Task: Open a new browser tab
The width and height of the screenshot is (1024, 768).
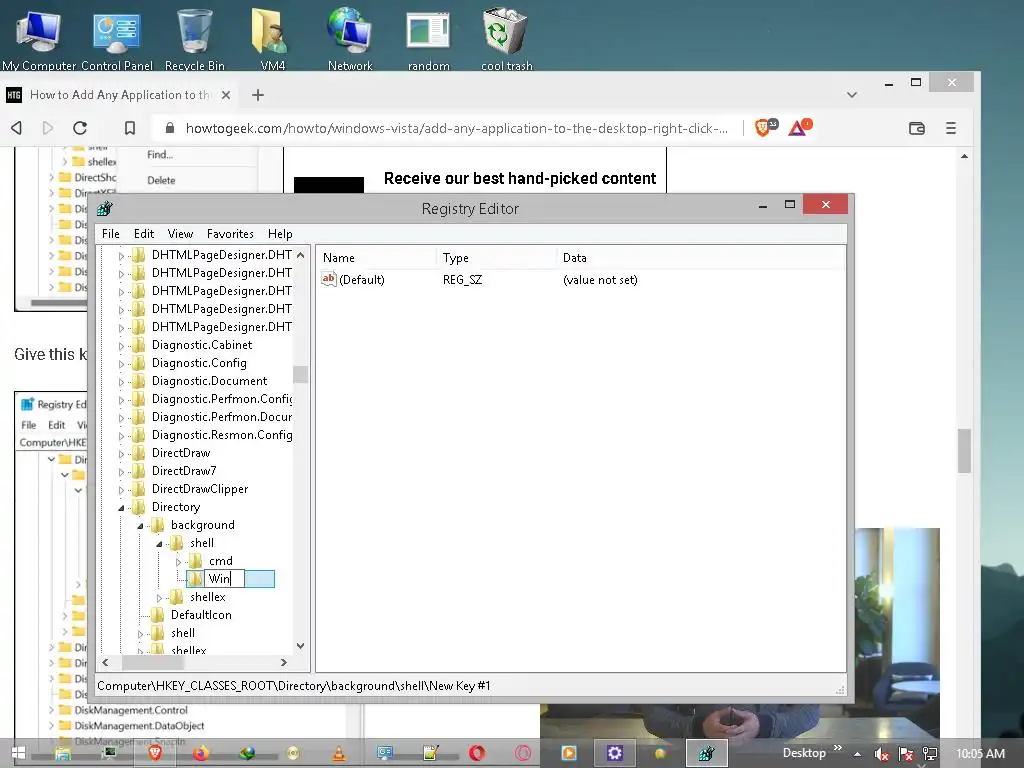Action: [x=258, y=95]
